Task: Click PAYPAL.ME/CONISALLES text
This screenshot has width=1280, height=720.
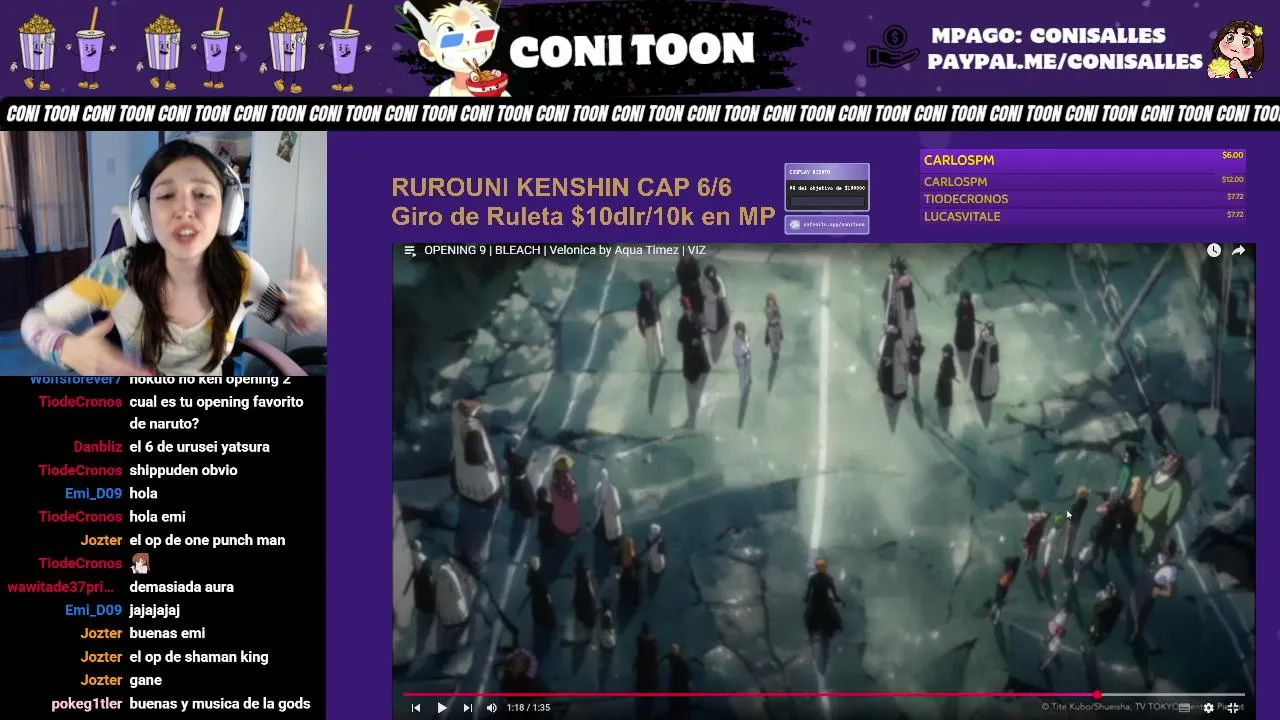Action: coord(1065,62)
